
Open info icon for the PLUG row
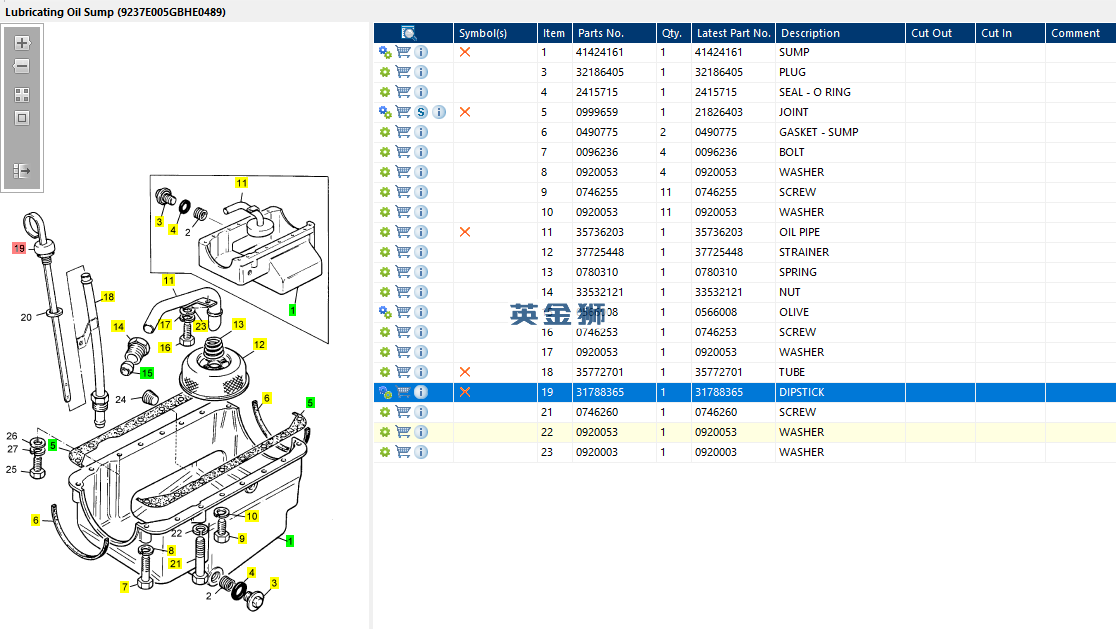click(421, 72)
